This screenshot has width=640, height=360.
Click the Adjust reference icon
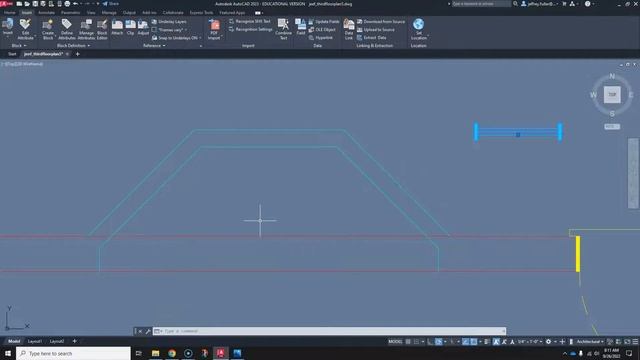[x=143, y=24]
